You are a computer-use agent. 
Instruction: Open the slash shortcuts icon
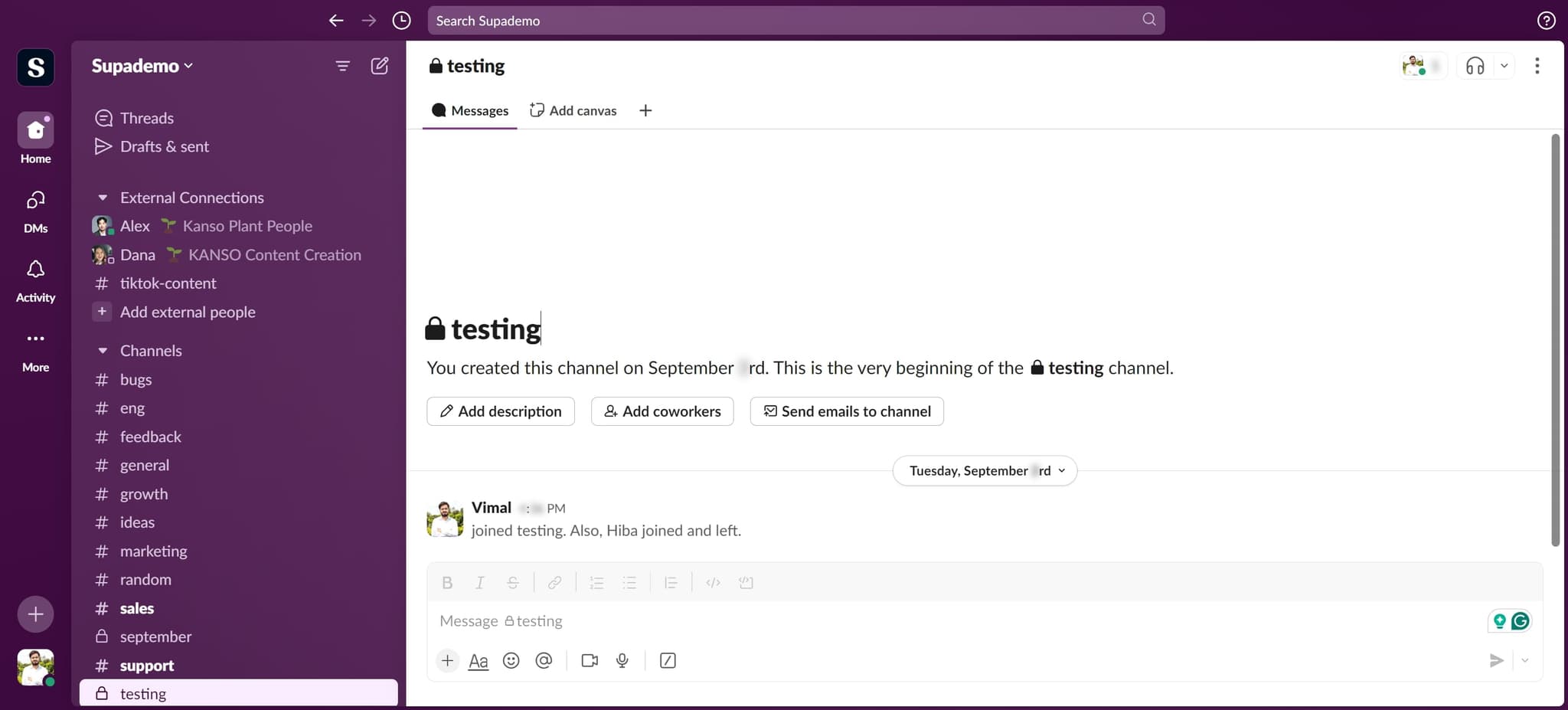coord(668,660)
